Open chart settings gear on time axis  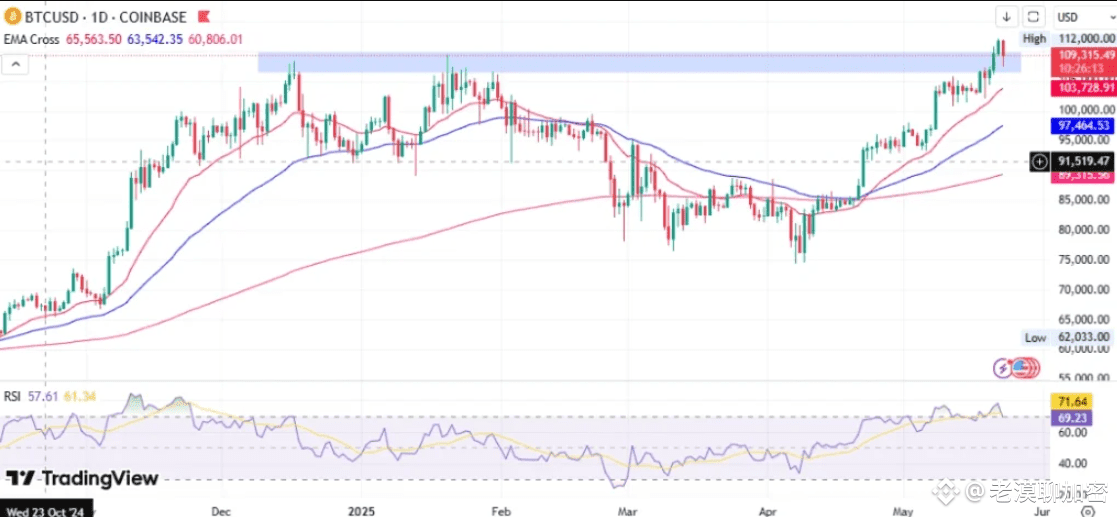pyautogui.click(x=1088, y=511)
